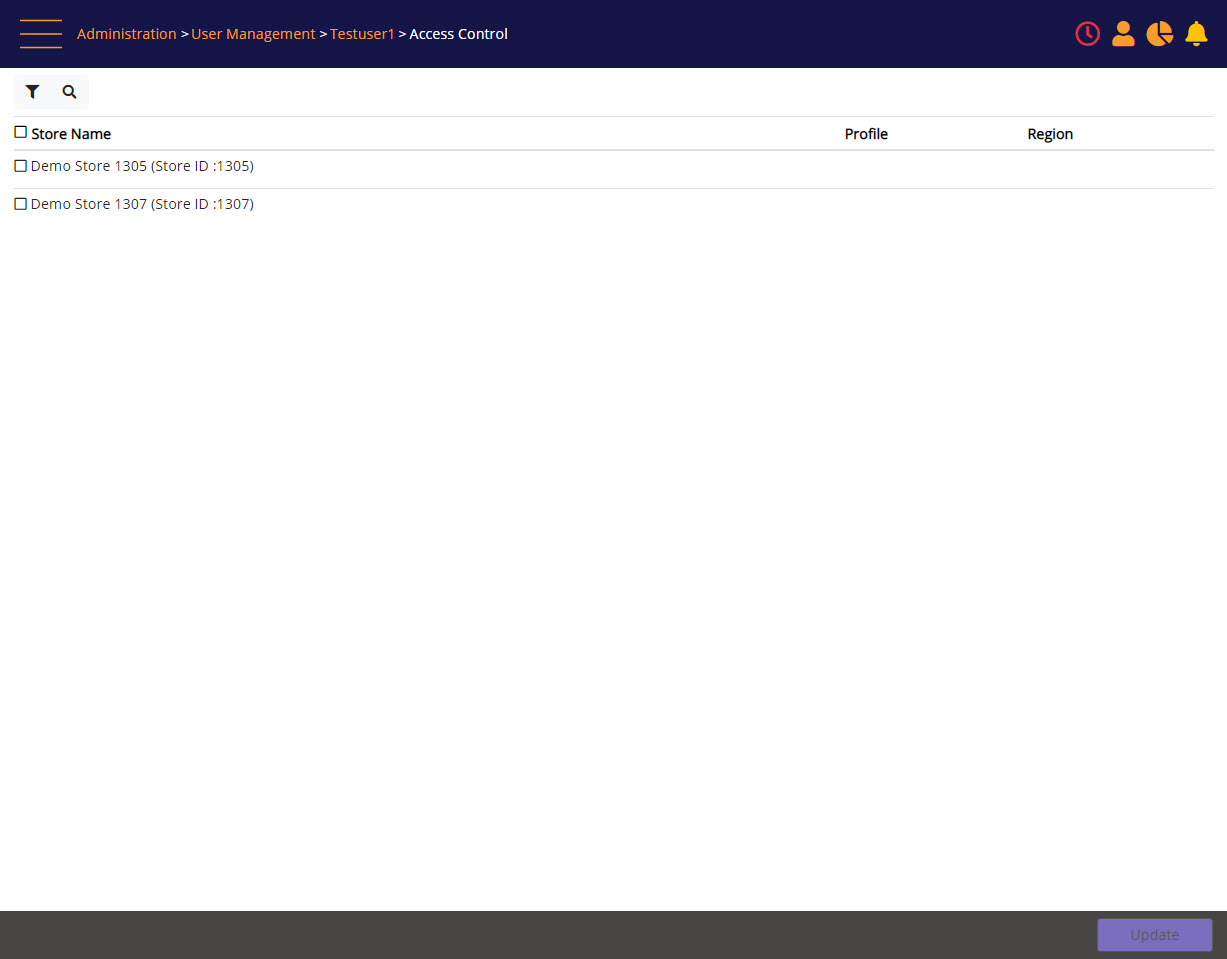Click the Profile column header
The width and height of the screenshot is (1227, 959).
click(x=866, y=134)
